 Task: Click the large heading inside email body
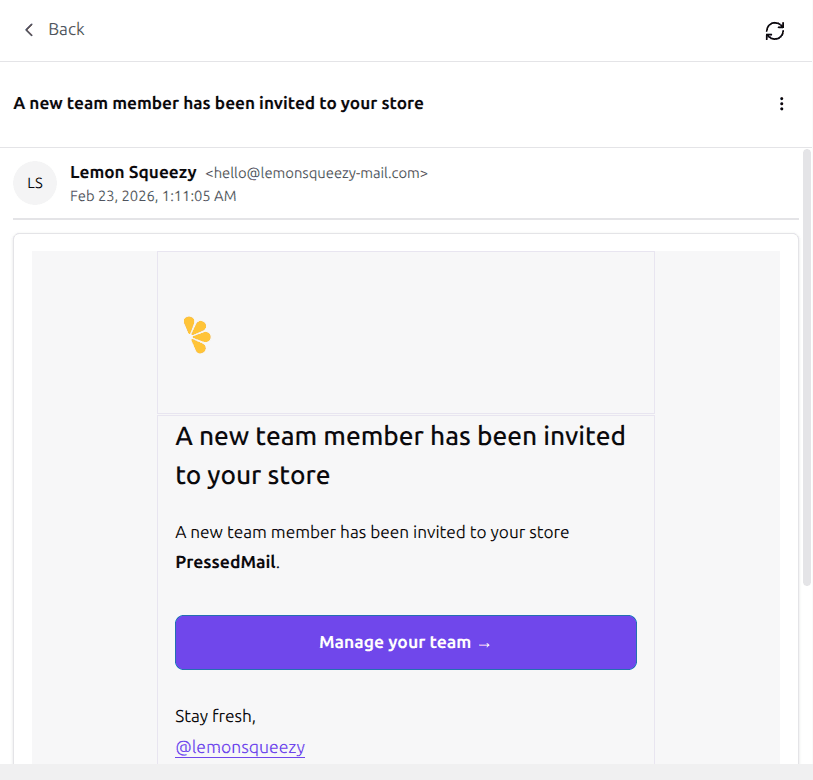coord(400,455)
